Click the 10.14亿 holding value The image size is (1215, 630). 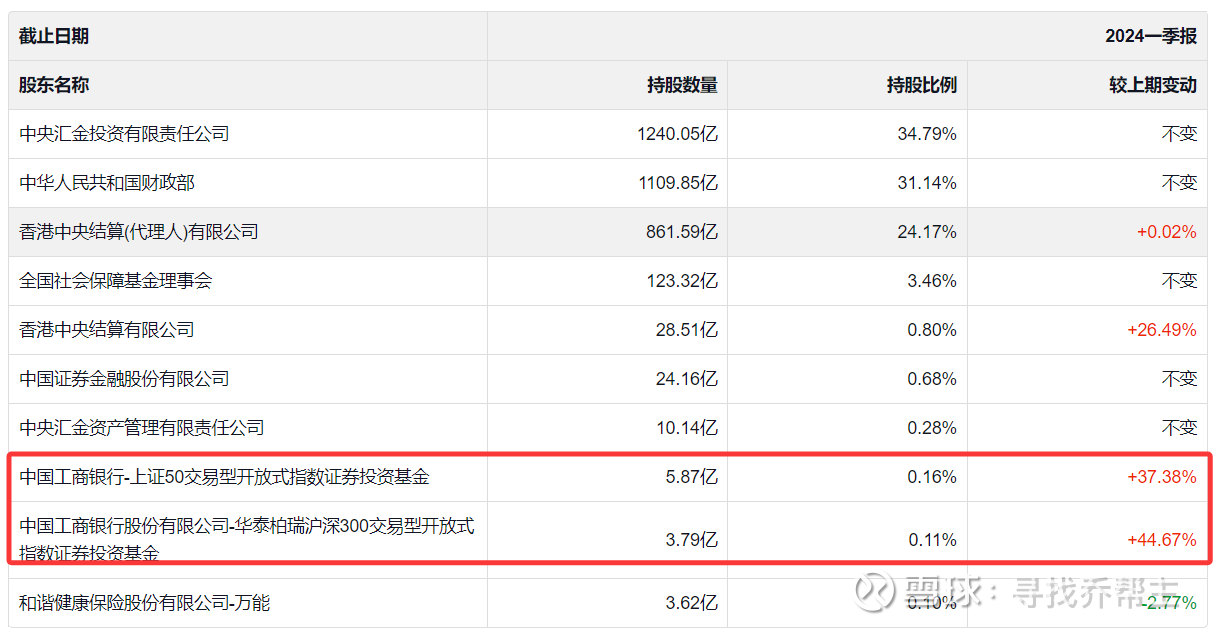click(x=686, y=428)
